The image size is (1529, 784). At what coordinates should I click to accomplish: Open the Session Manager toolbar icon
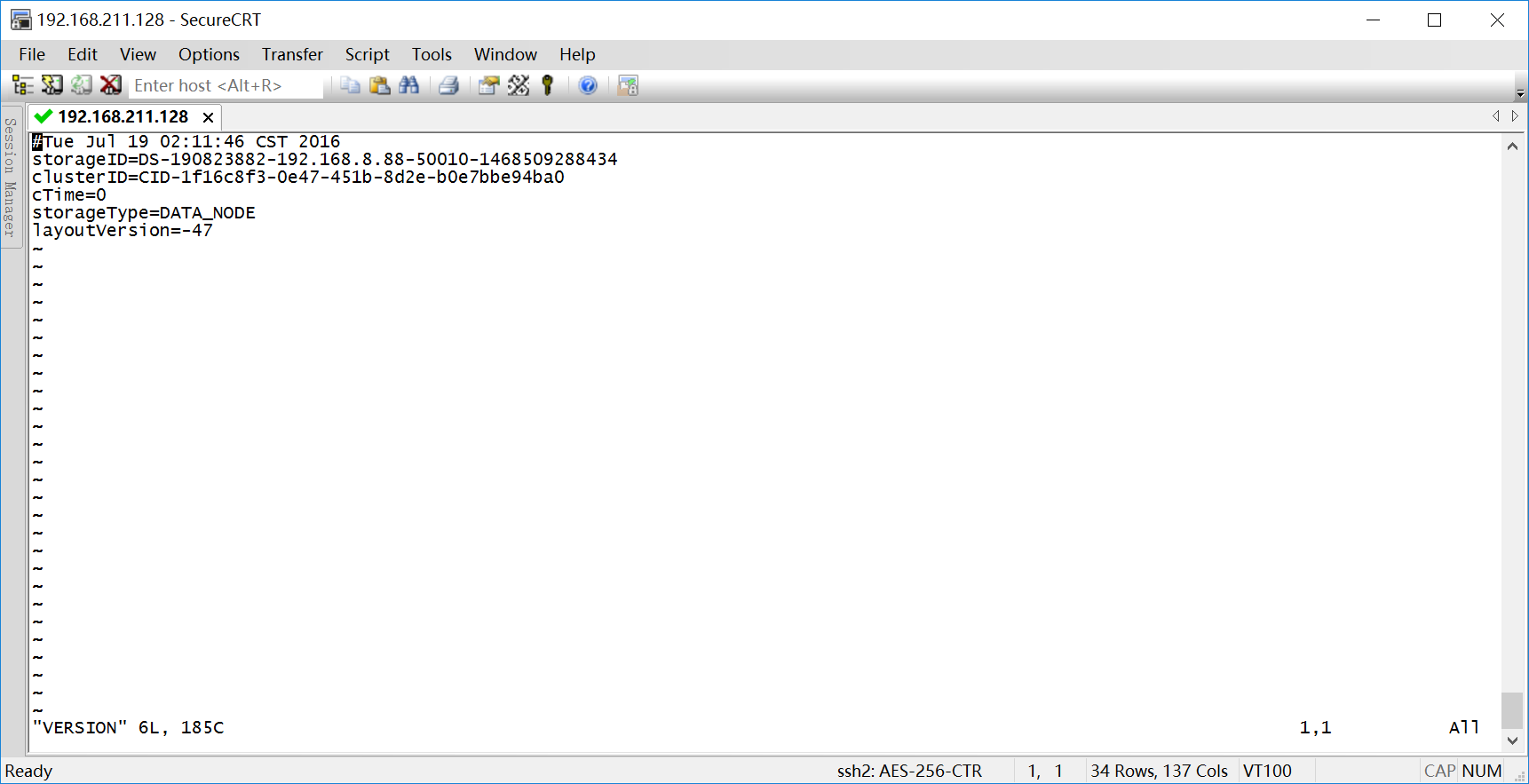(22, 85)
